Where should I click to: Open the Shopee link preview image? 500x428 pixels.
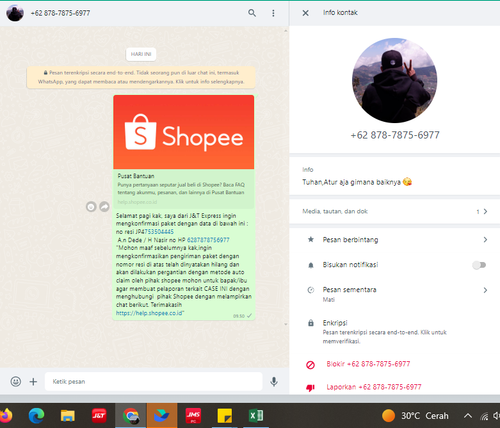(x=184, y=132)
